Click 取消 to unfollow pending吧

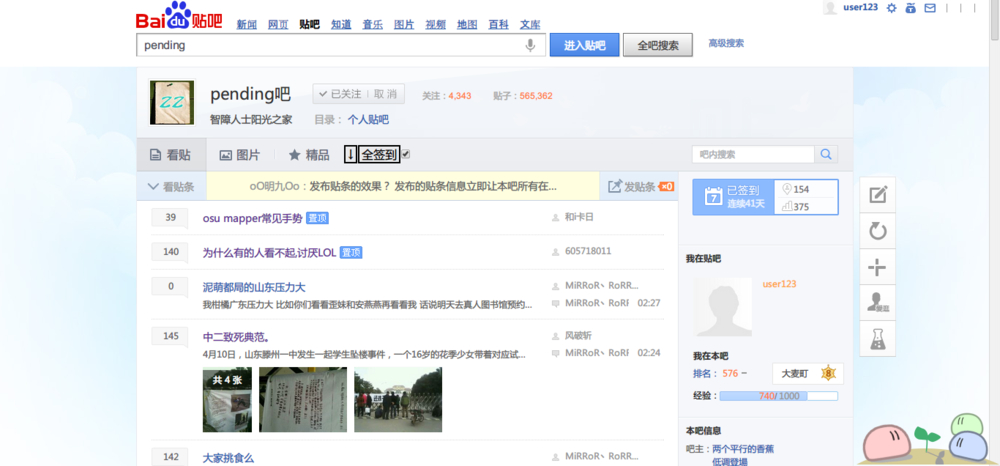click(385, 94)
